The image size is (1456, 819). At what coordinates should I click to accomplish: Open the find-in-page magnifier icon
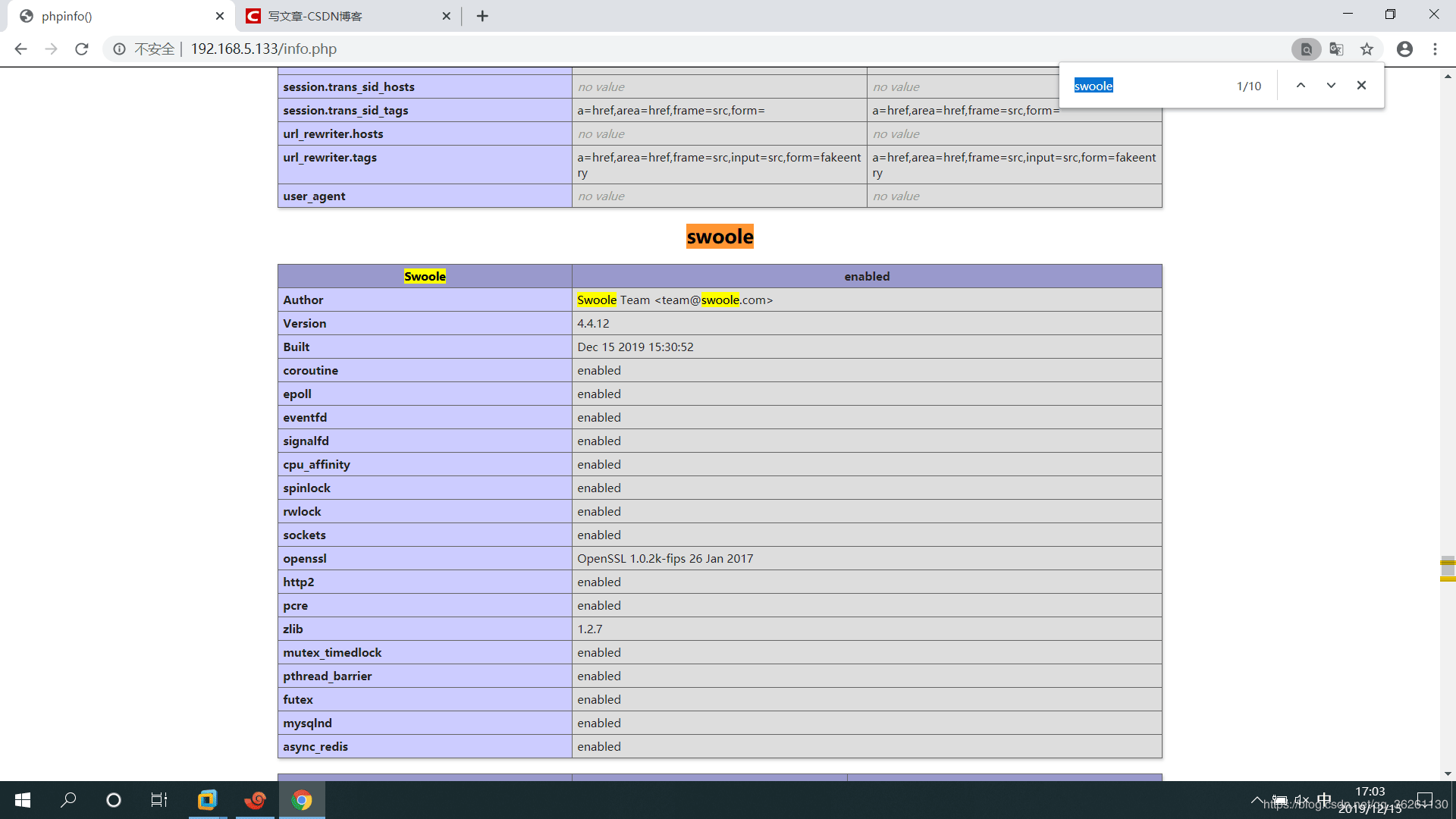1306,49
